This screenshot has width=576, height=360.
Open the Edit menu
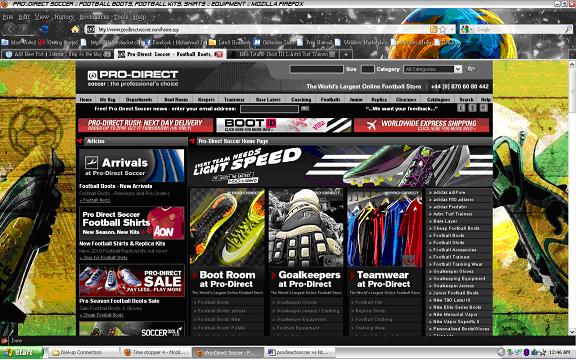pyautogui.click(x=24, y=17)
